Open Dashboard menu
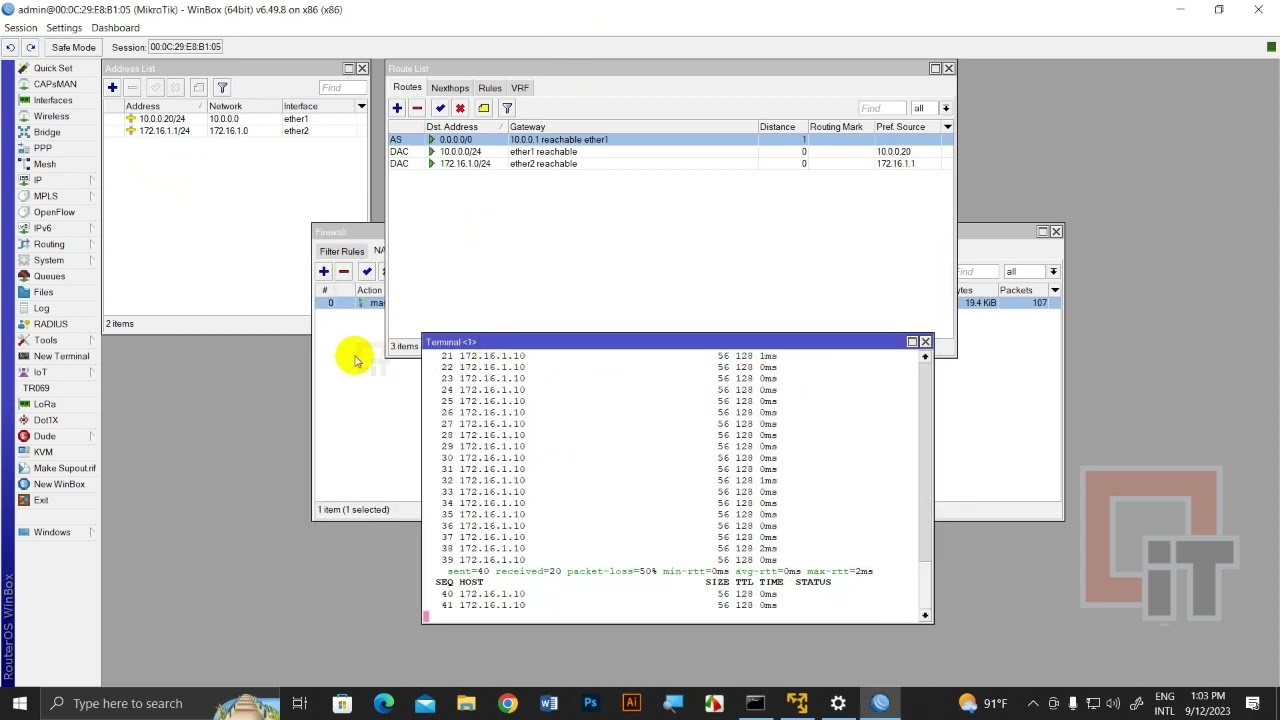The width and height of the screenshot is (1280, 720). pos(115,28)
